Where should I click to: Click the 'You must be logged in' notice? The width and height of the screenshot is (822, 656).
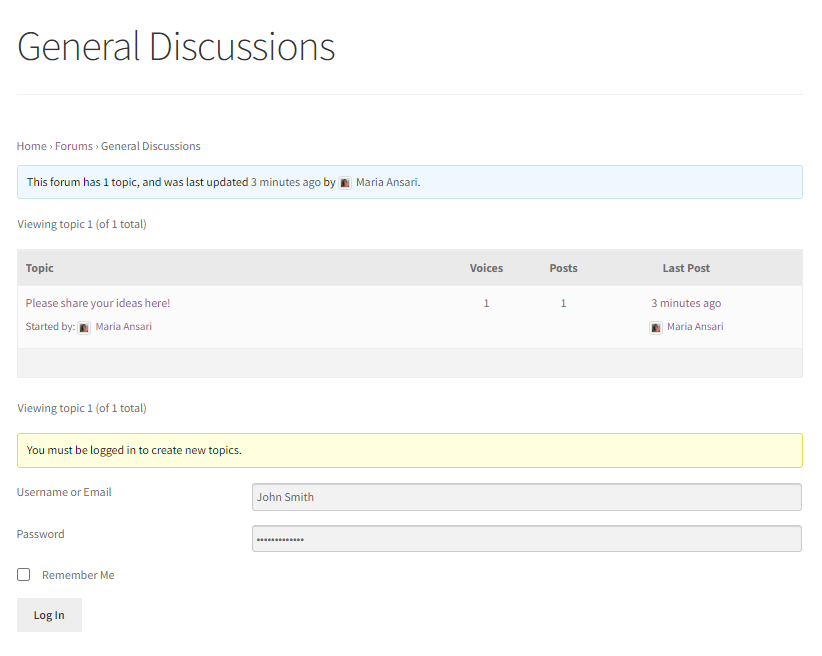pyautogui.click(x=410, y=450)
